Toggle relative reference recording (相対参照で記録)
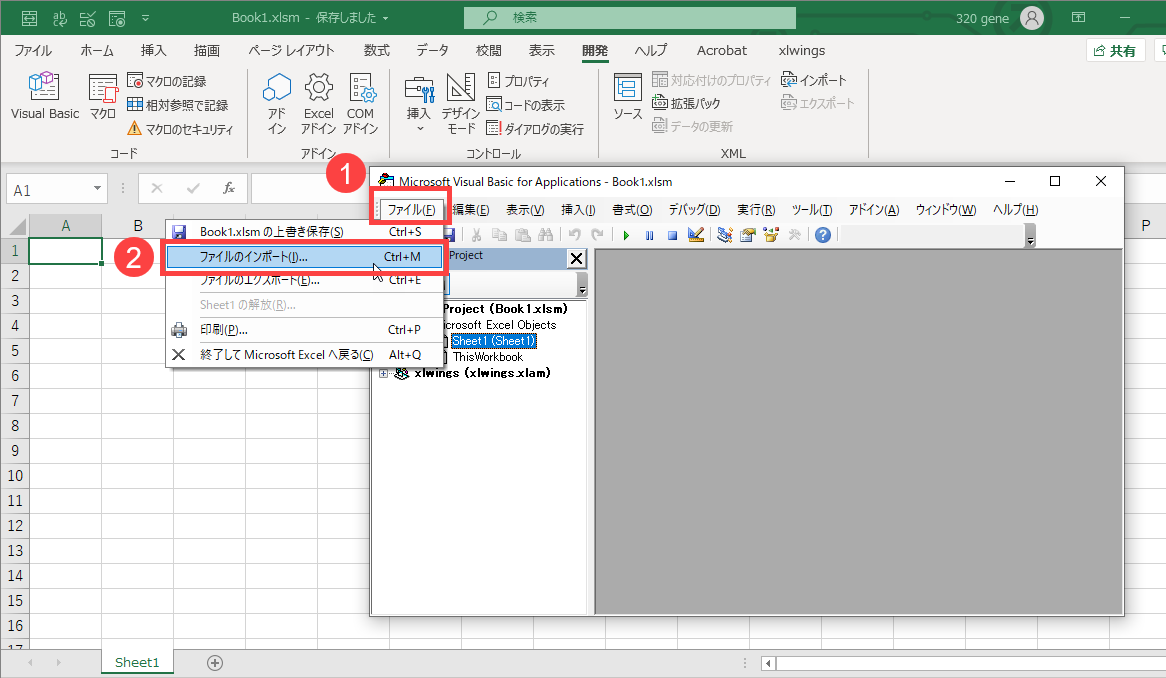The width and height of the screenshot is (1166, 678). coord(178,105)
